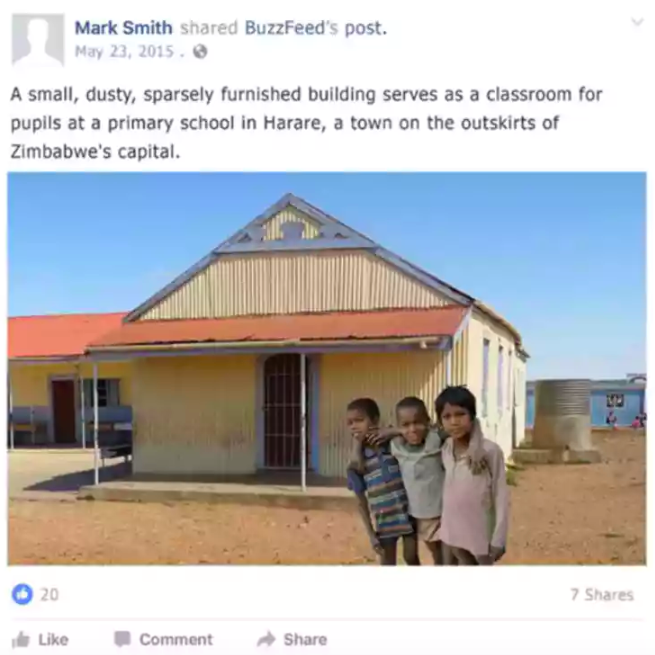Click the Comment button text

(176, 639)
